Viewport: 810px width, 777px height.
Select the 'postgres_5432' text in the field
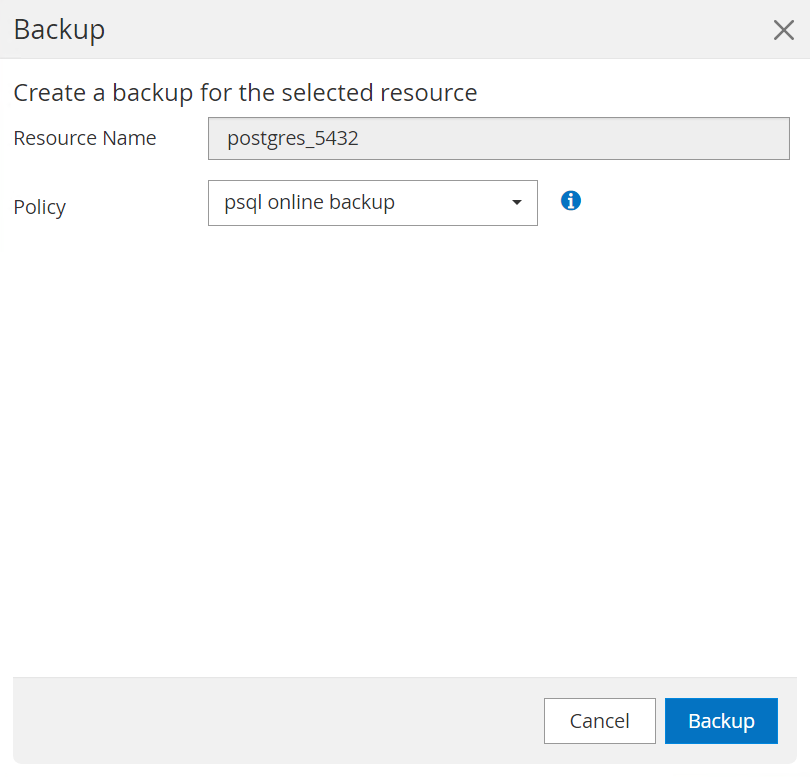pyautogui.click(x=293, y=139)
